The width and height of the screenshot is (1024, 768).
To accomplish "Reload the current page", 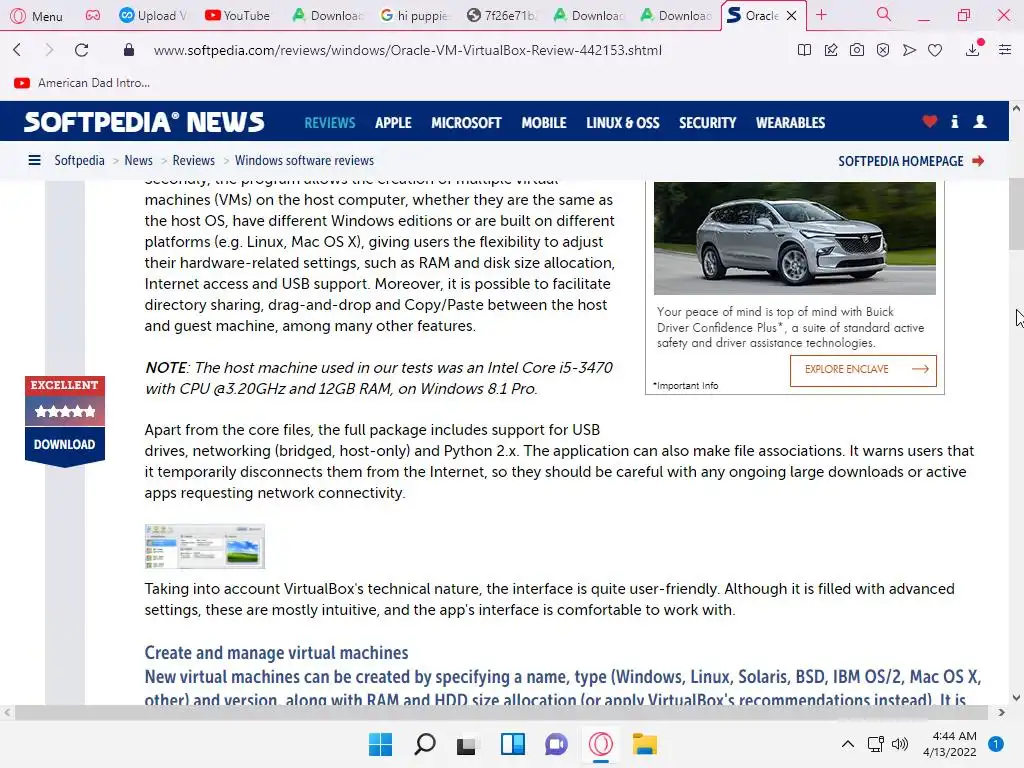I will (x=82, y=50).
